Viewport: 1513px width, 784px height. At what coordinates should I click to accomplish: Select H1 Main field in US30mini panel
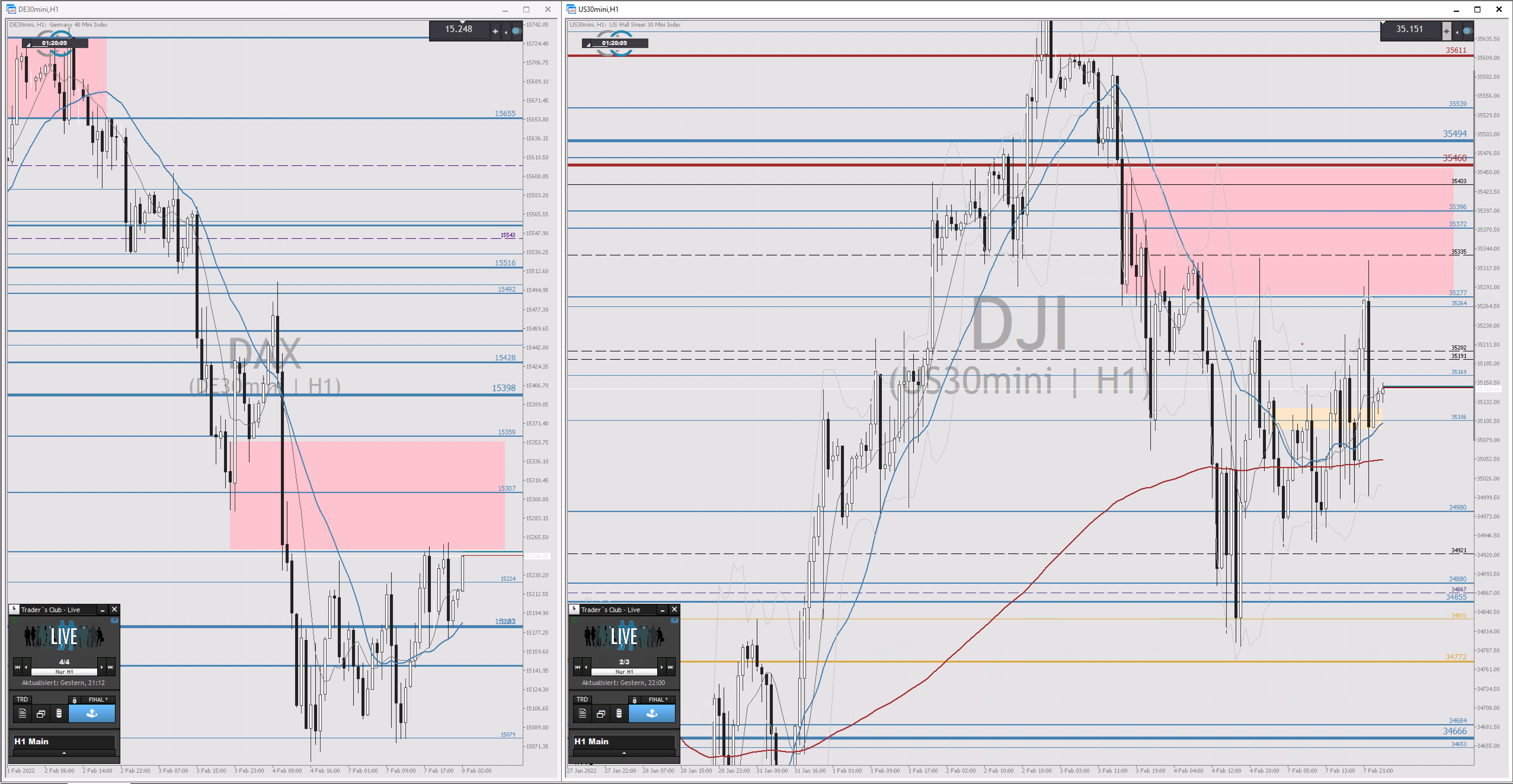point(624,741)
